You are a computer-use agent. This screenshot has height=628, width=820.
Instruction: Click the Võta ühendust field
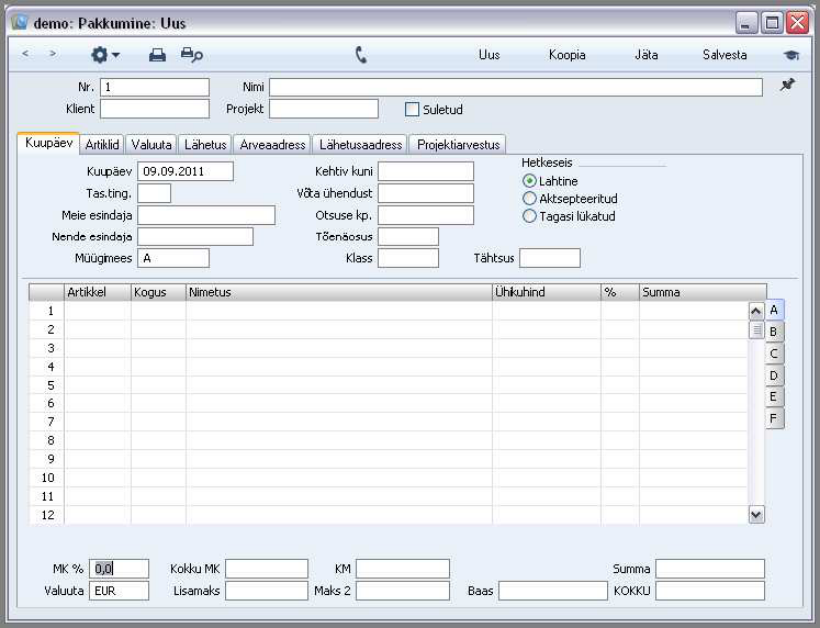point(426,193)
